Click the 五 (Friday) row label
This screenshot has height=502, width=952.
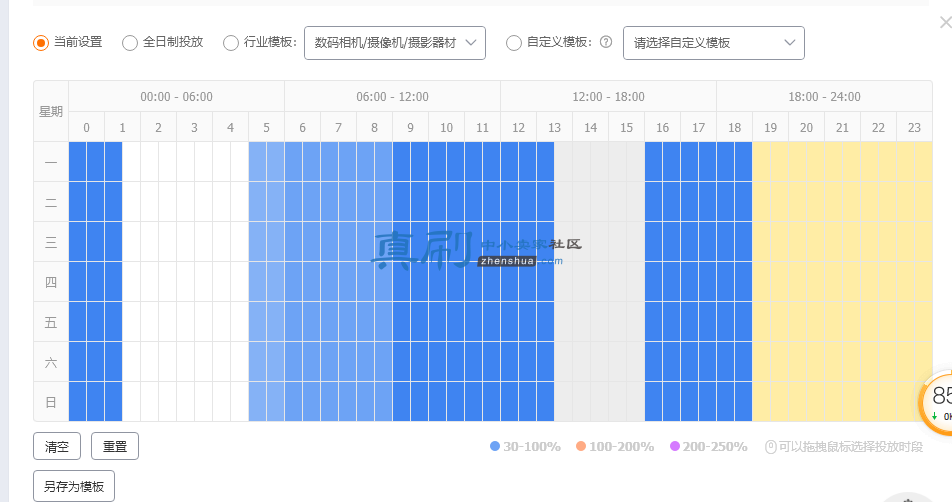51,322
